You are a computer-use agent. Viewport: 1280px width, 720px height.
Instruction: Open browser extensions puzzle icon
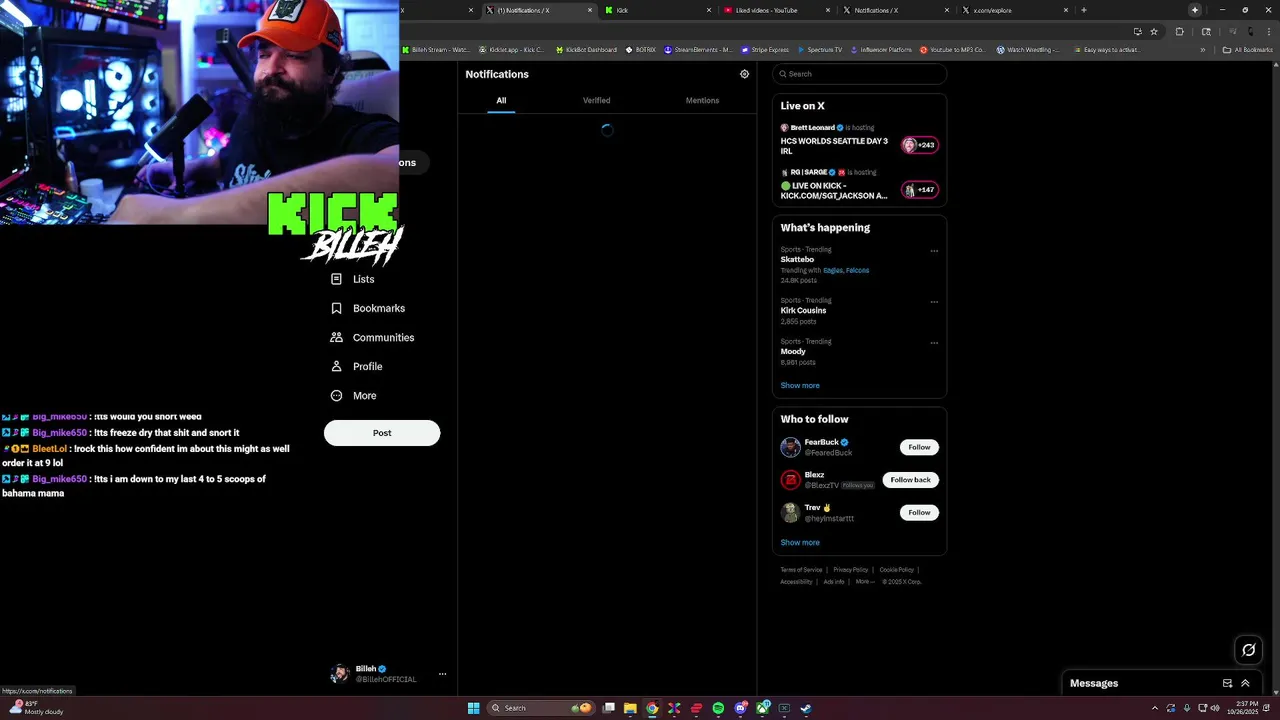1180,31
